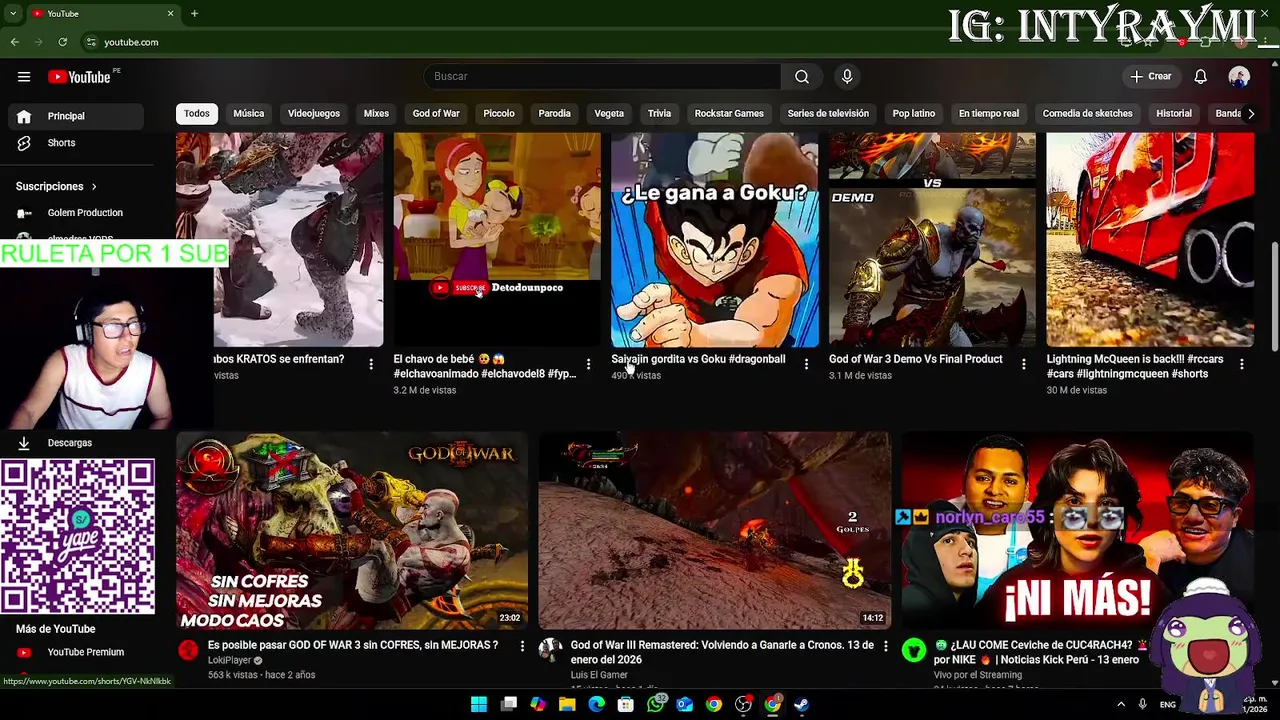This screenshot has height=720, width=1280.
Task: Select the Trivia filter chip
Action: point(659,114)
